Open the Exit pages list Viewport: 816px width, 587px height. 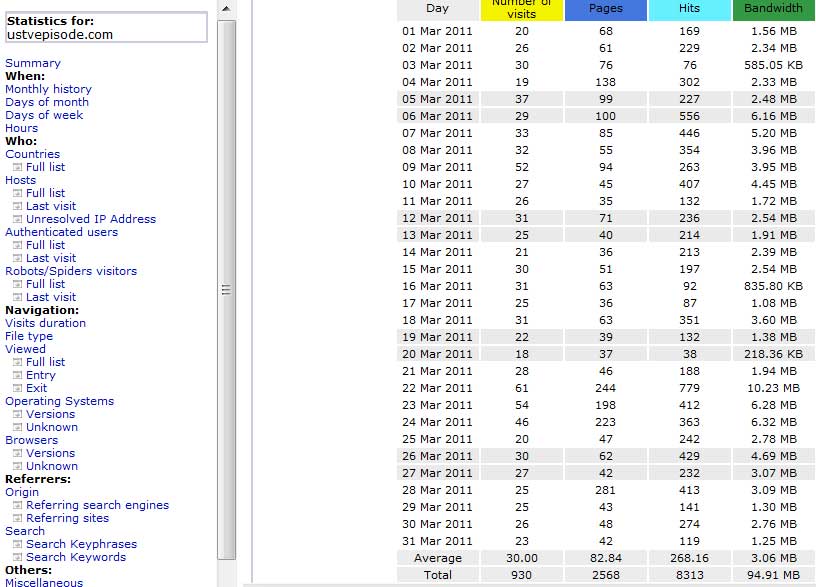click(x=36, y=388)
